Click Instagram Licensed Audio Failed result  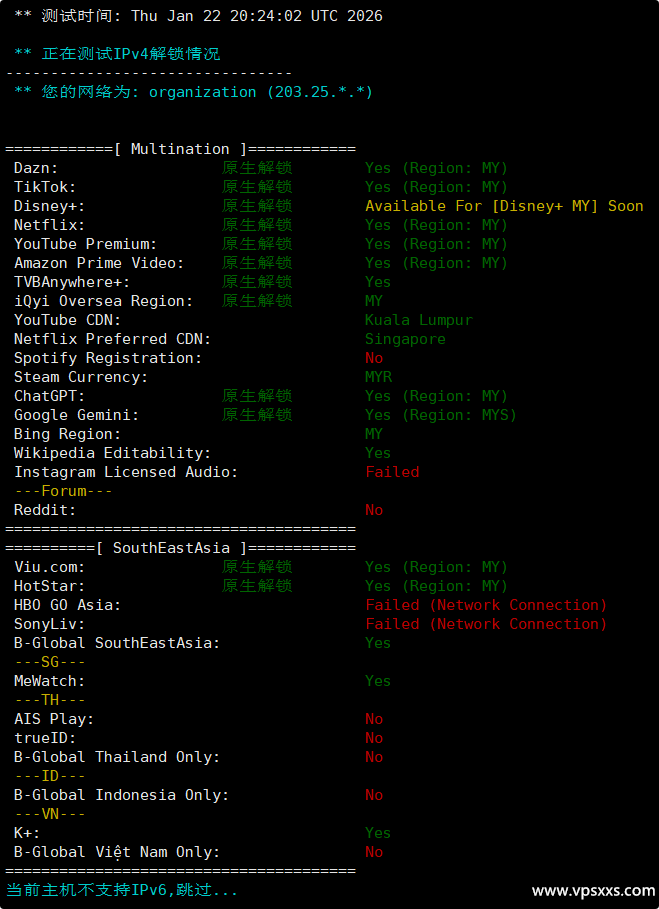[392, 472]
